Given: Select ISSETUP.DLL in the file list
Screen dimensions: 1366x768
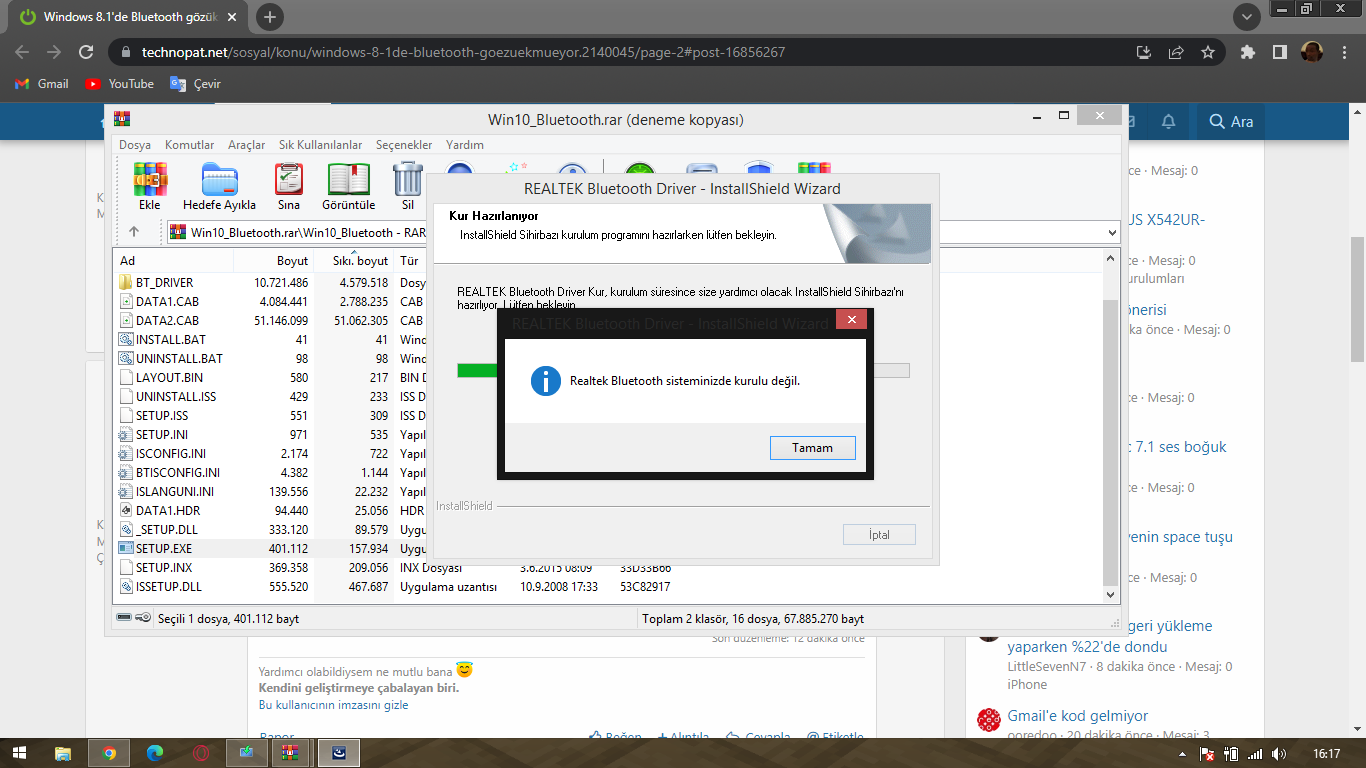Looking at the screenshot, I should [x=169, y=587].
